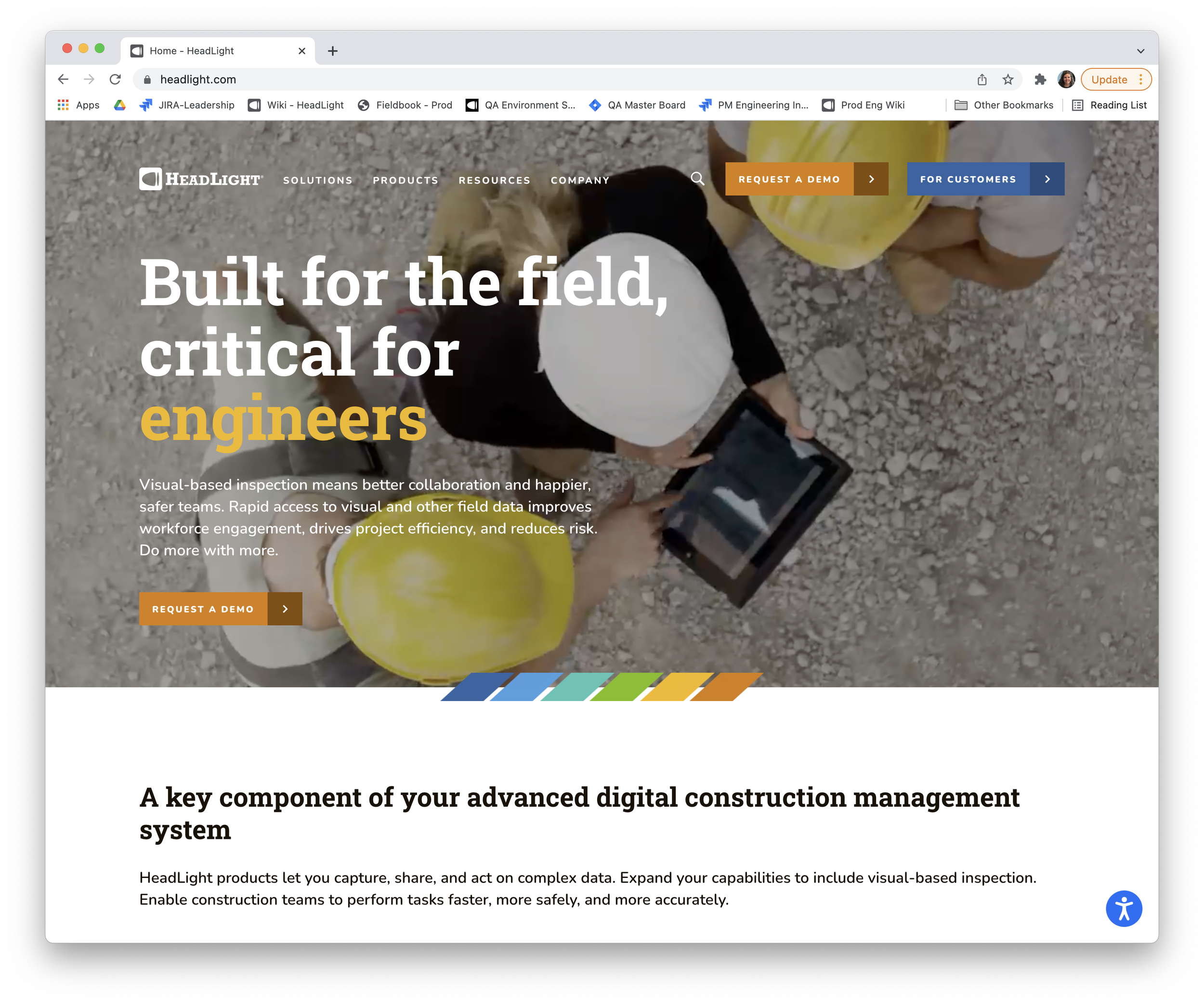
Task: Click Request a Demo below hero text
Action: click(220, 609)
